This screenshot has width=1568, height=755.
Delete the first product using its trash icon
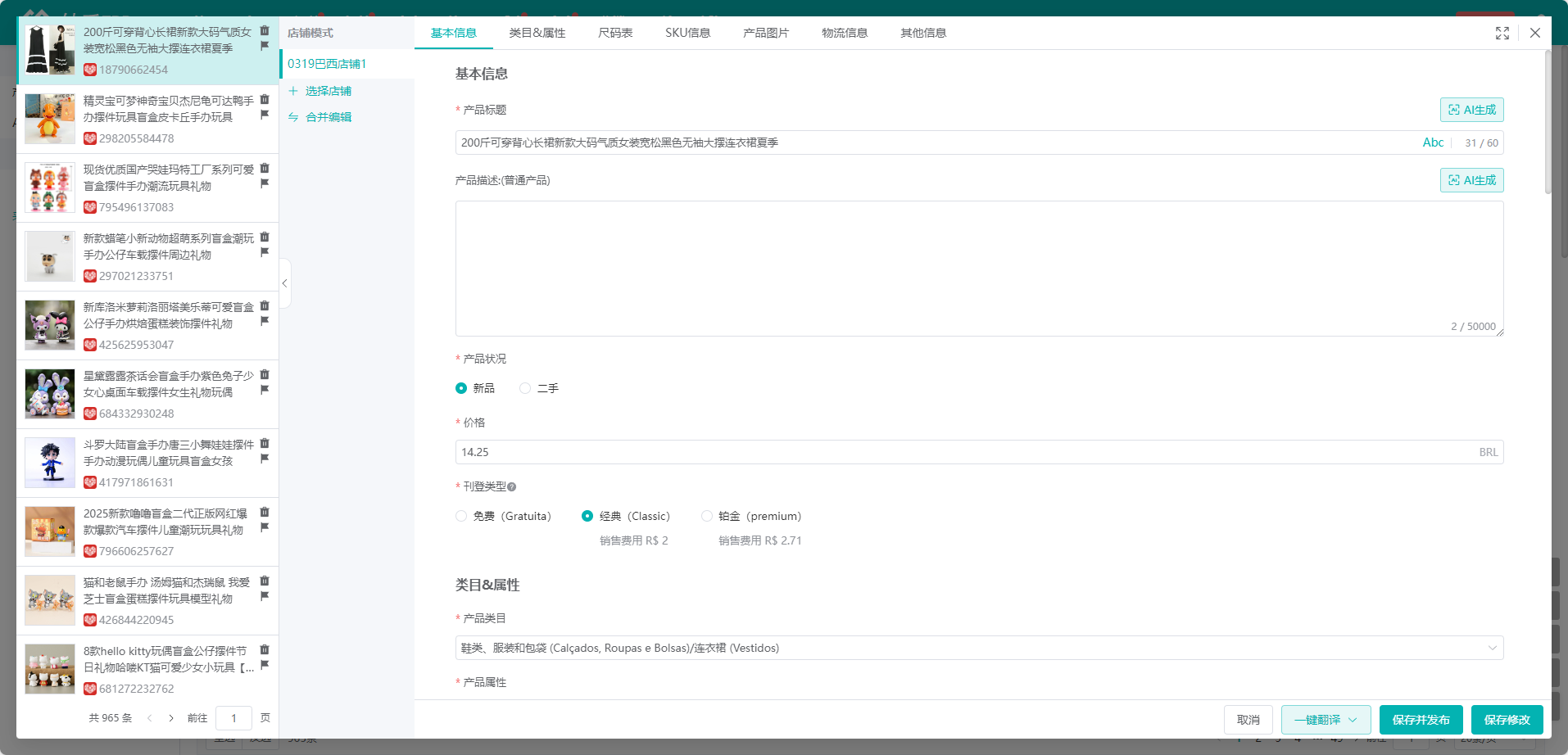click(x=265, y=30)
